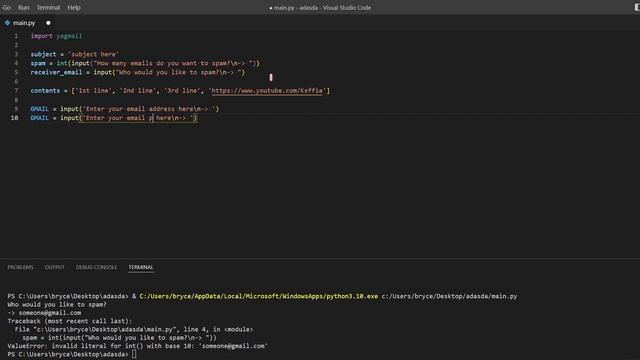Click the 'spam = int(input' code line
Viewport: 640px width, 360px height.
[x=145, y=63]
